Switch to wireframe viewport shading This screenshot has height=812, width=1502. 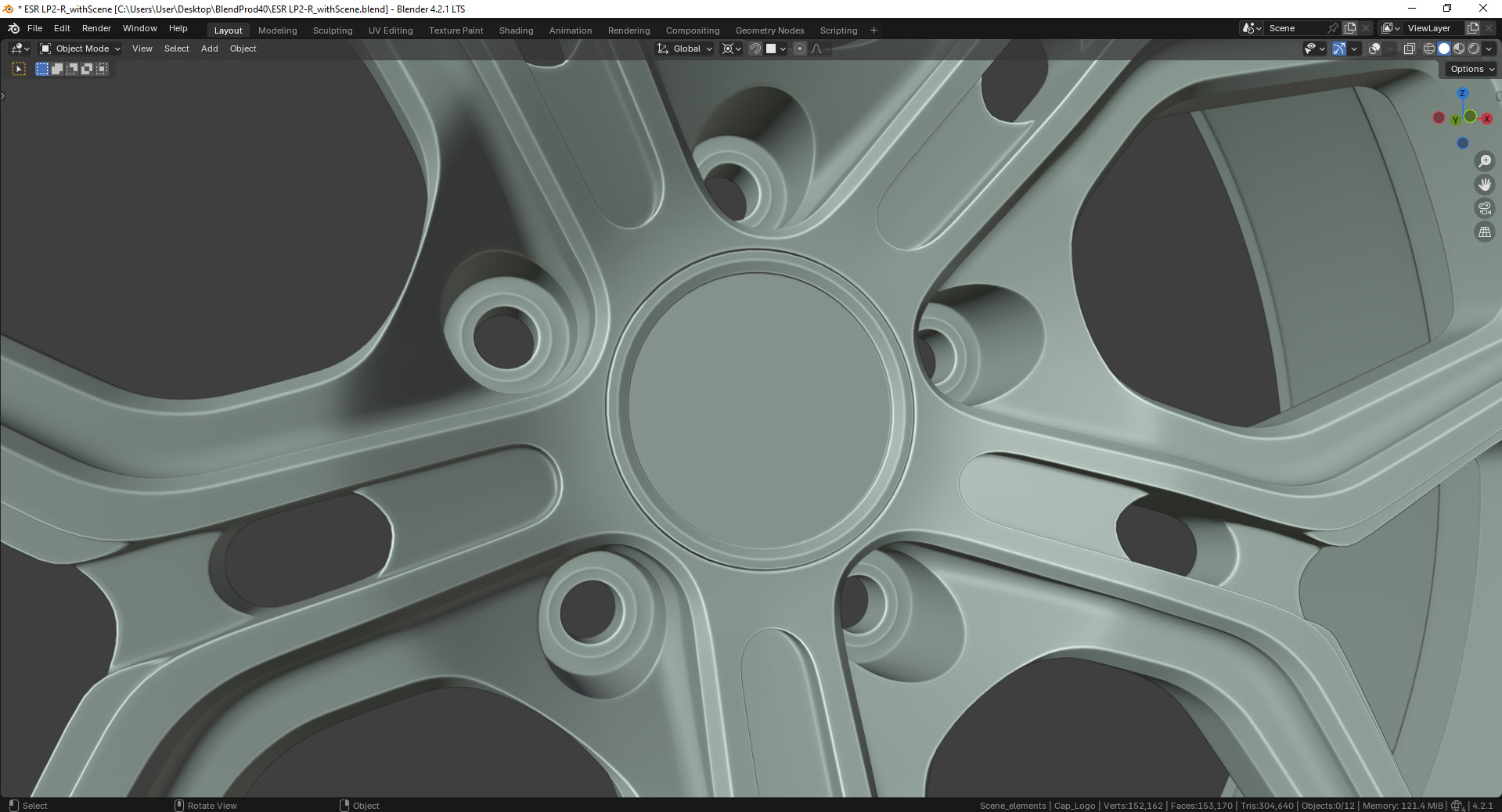tap(1429, 49)
